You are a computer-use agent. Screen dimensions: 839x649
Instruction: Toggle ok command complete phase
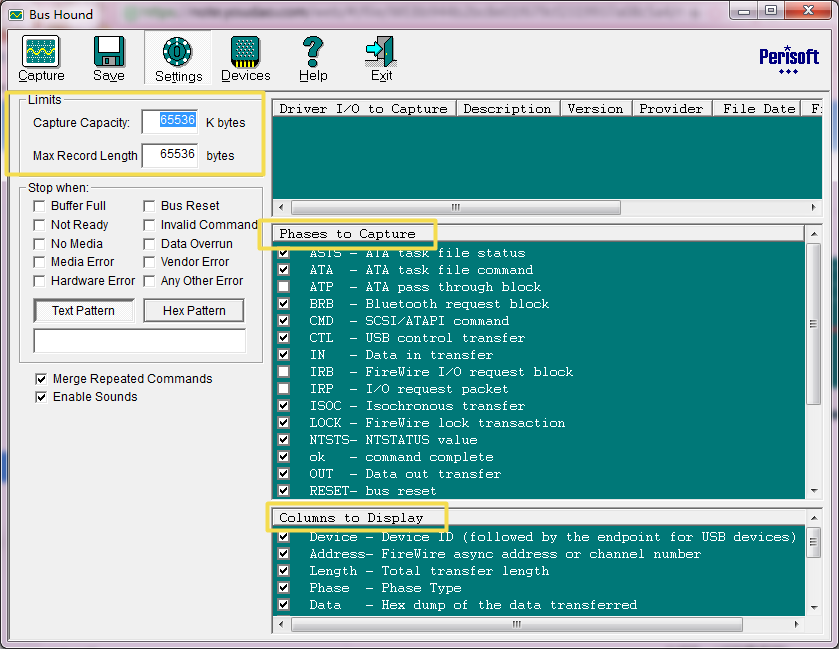tap(284, 457)
